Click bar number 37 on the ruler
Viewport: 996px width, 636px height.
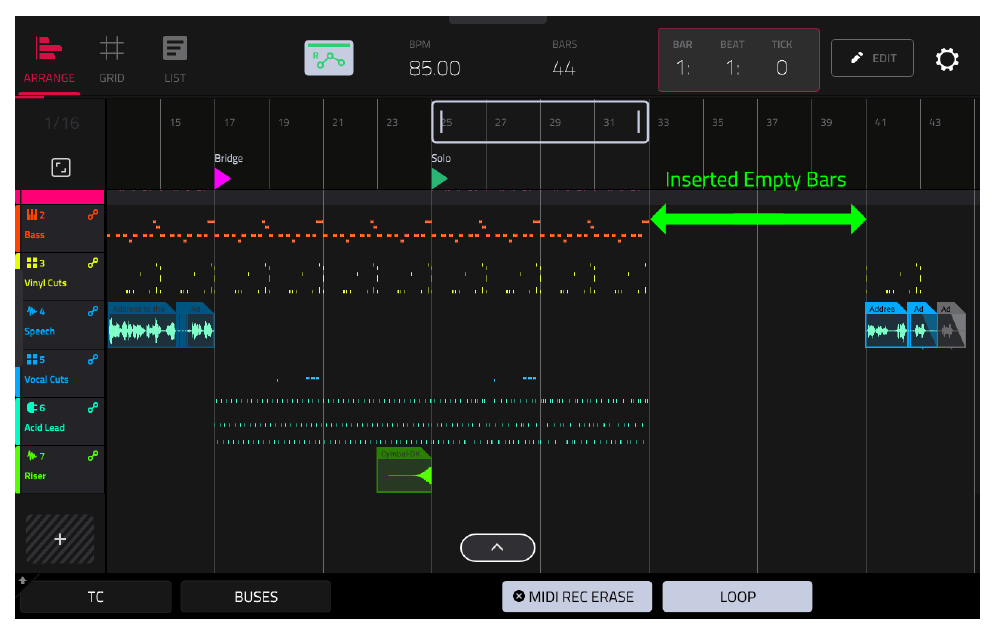(x=772, y=123)
